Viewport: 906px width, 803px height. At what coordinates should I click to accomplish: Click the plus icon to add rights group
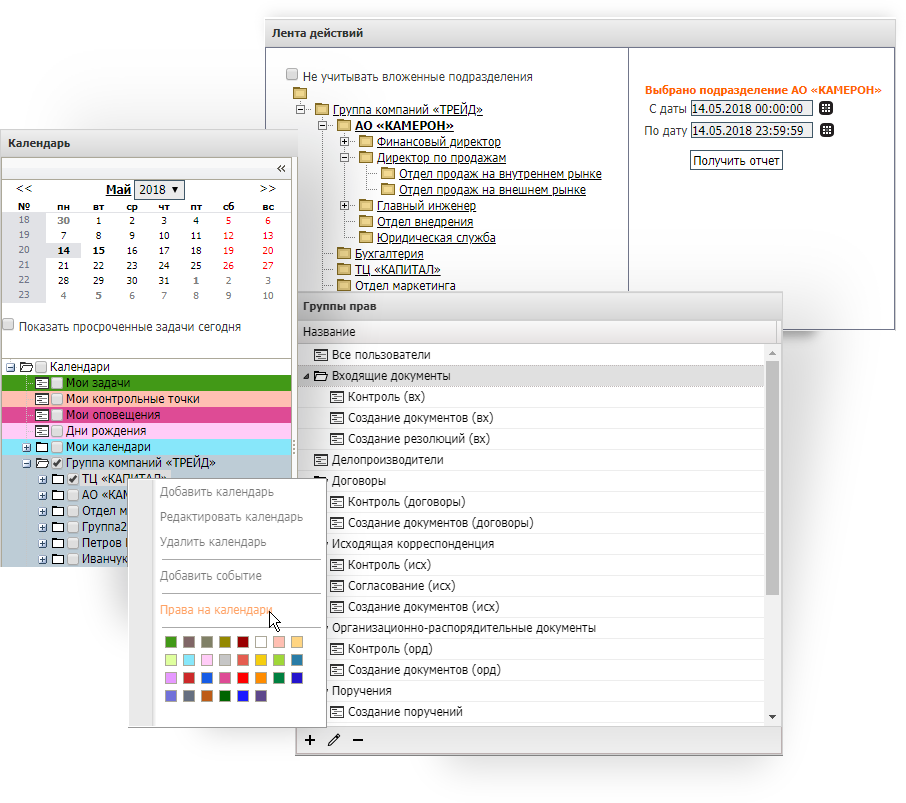coord(309,740)
